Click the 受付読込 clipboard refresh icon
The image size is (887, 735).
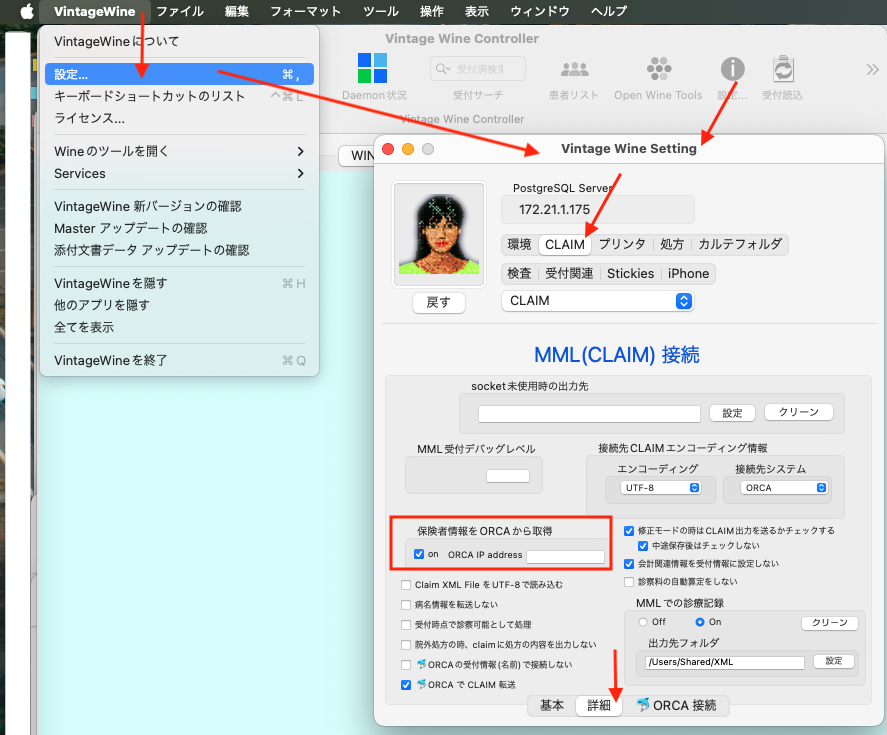point(783,69)
